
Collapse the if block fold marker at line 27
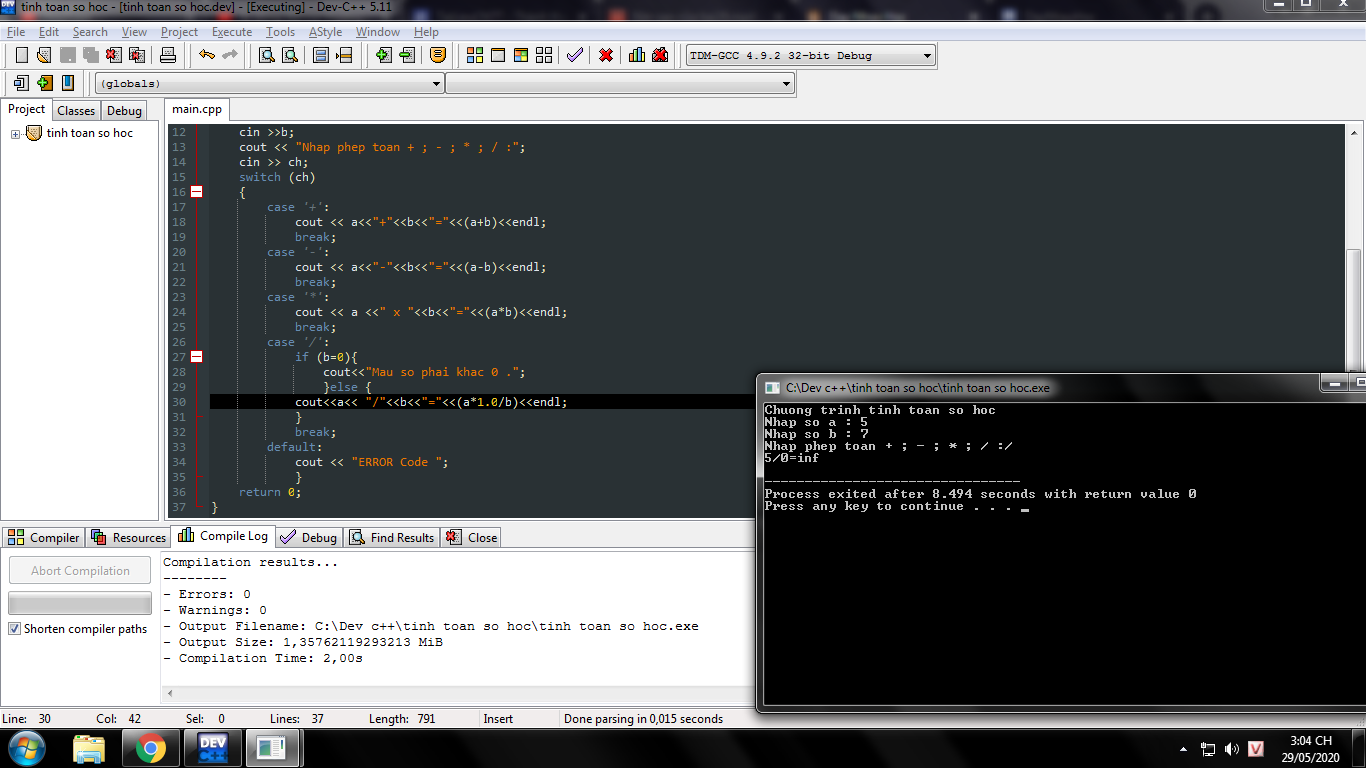coord(196,357)
